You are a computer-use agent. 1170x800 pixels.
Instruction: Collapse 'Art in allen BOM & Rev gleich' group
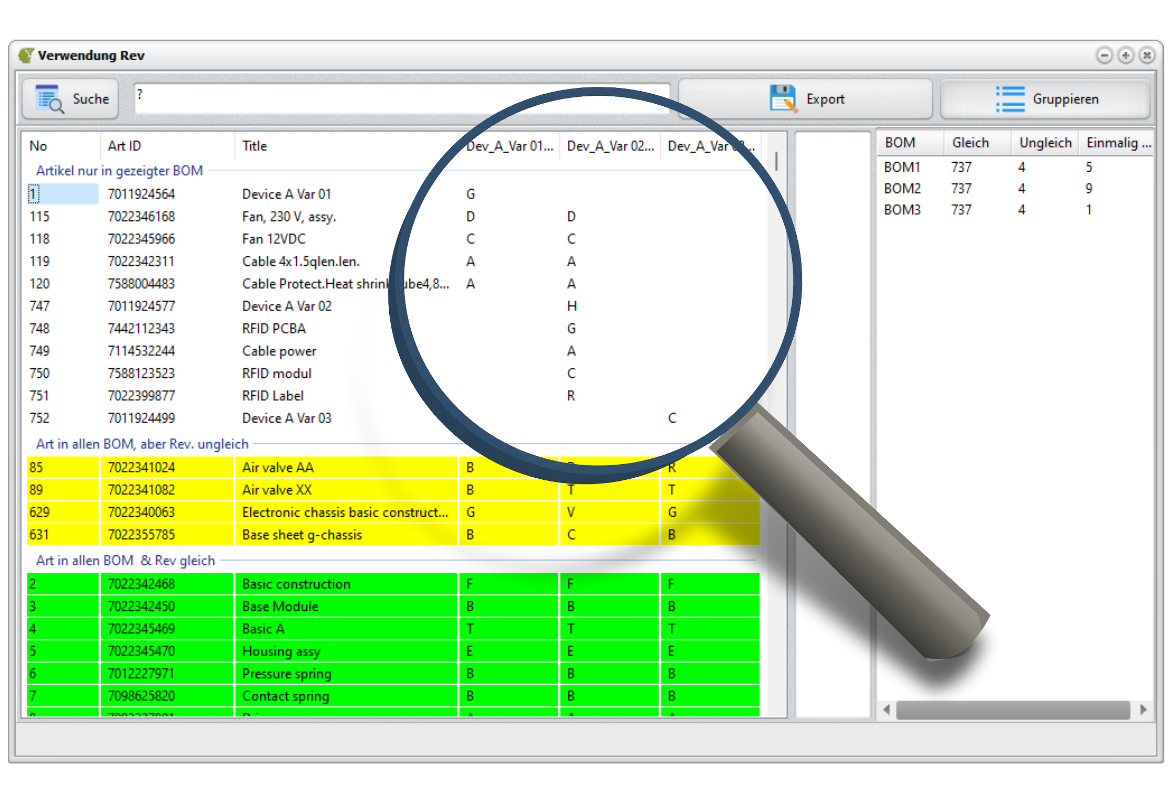(x=125, y=561)
